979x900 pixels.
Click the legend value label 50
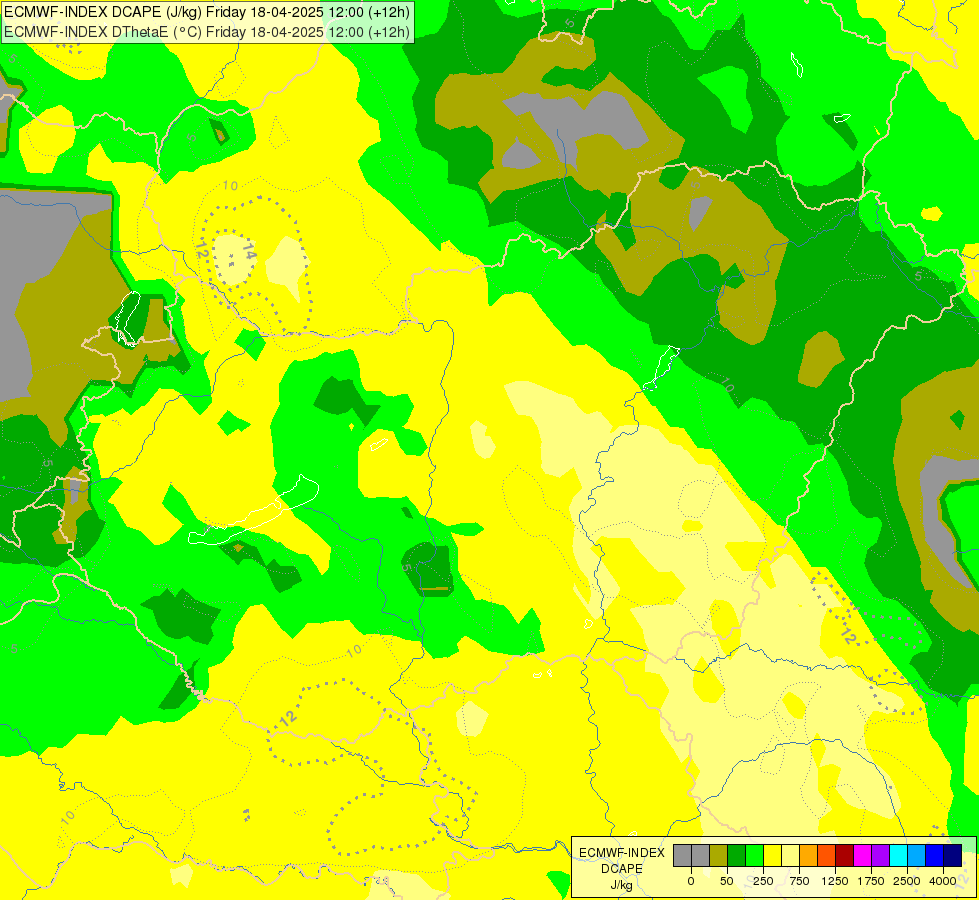[x=727, y=881]
